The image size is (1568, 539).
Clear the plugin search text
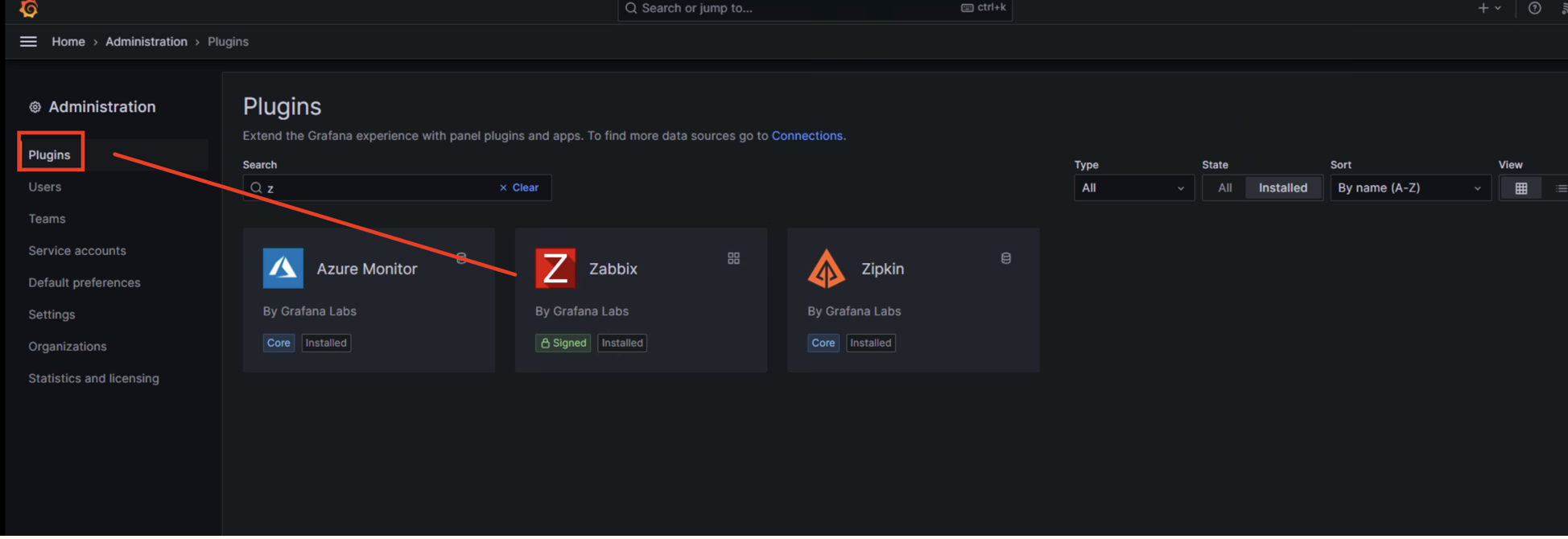coord(519,187)
